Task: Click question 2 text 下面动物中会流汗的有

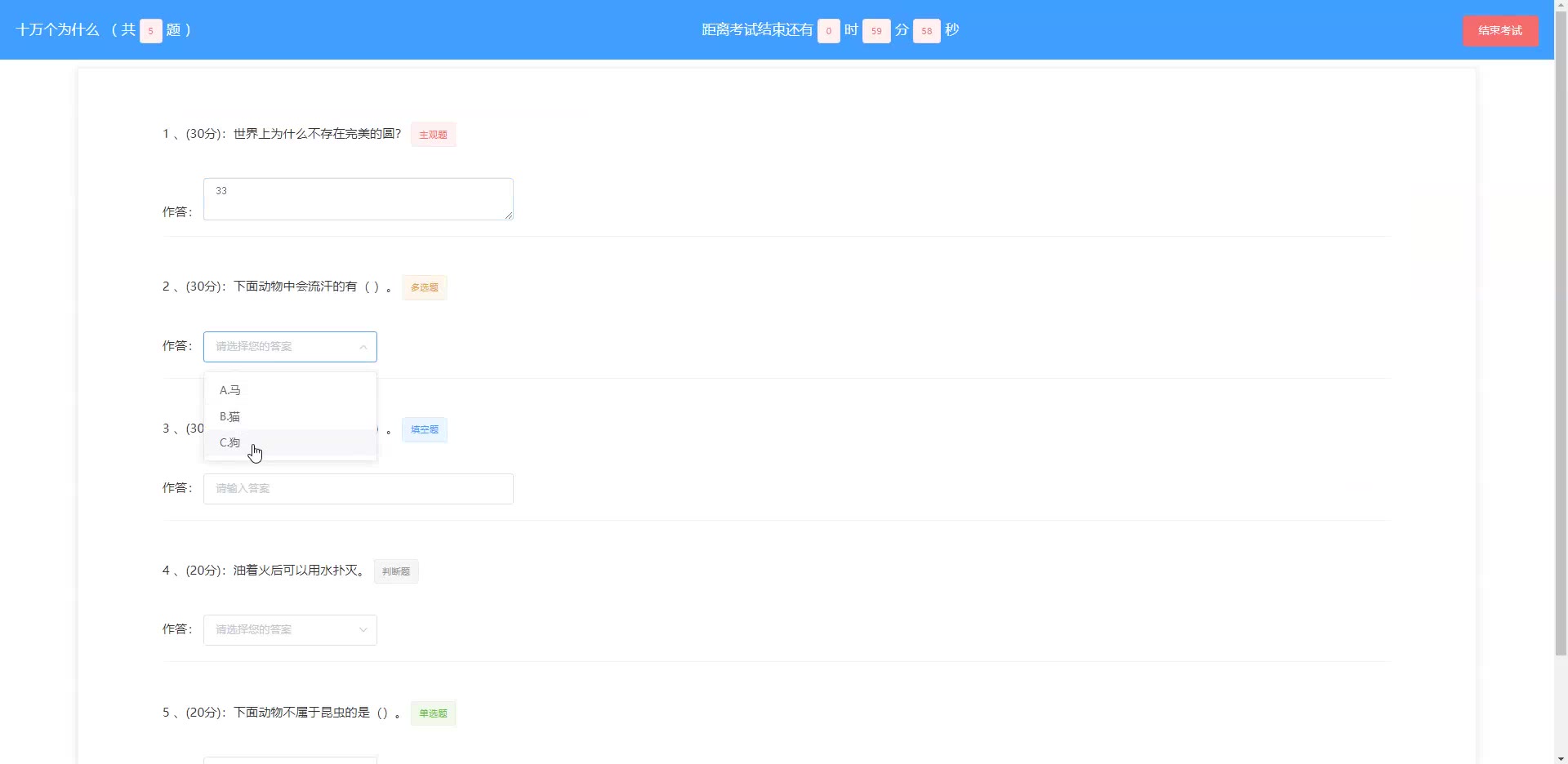Action: [x=295, y=286]
